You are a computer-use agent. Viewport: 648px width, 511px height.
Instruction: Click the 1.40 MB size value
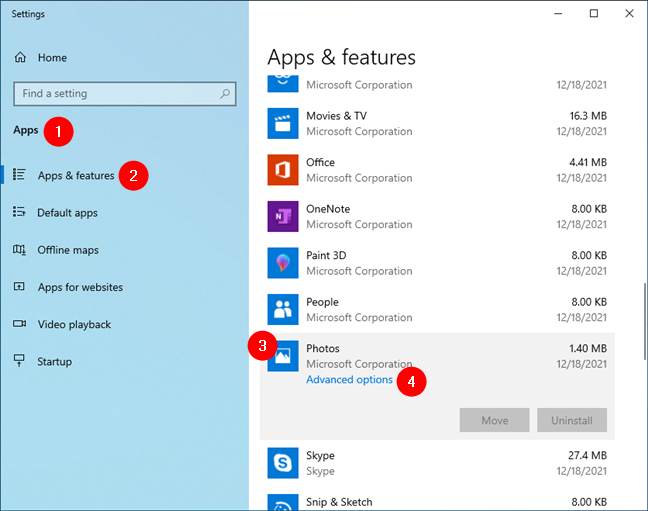[588, 349]
